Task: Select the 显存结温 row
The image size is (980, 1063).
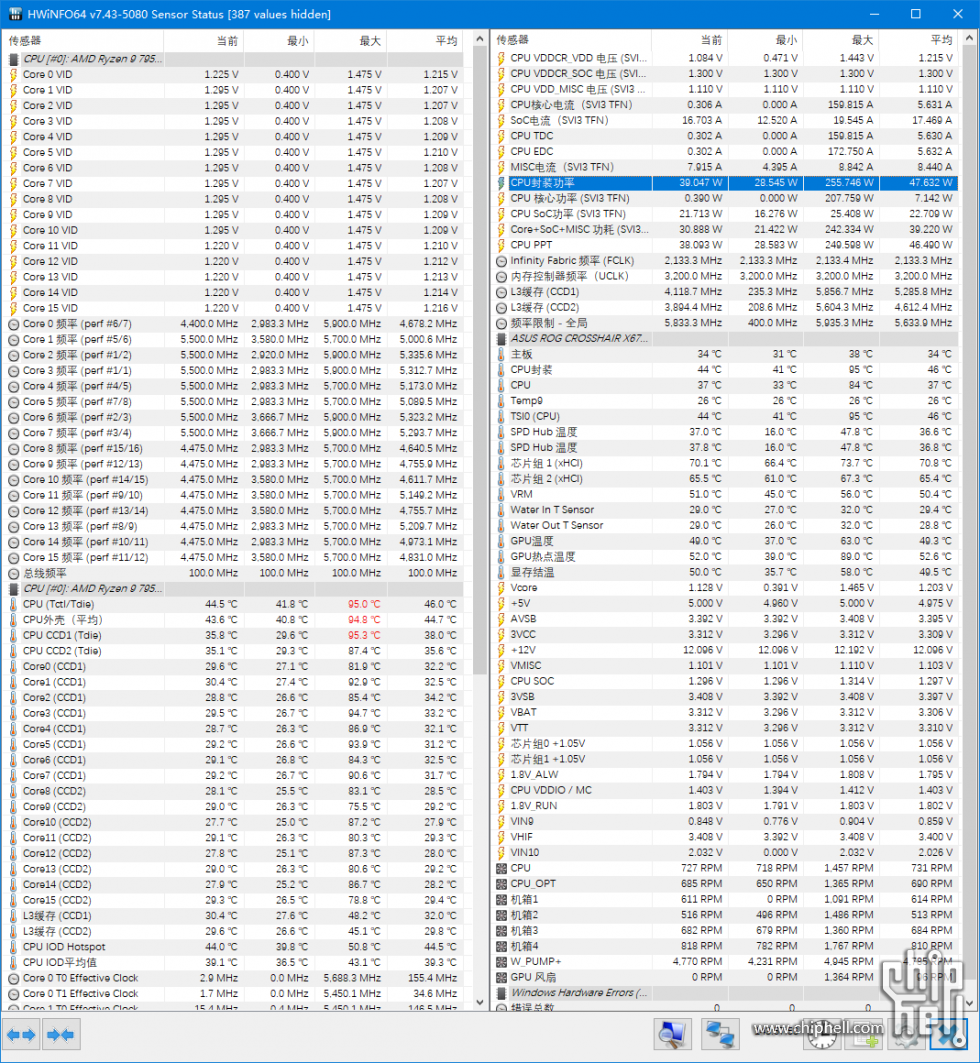Action: (725, 572)
